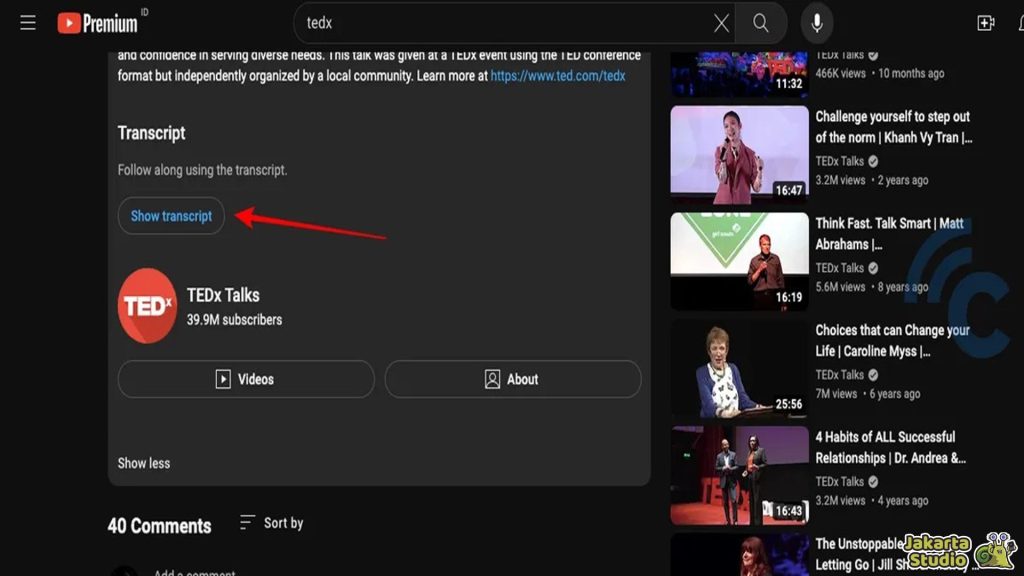Click 7M views 6 years ago text
1024x576 pixels.
click(x=868, y=394)
